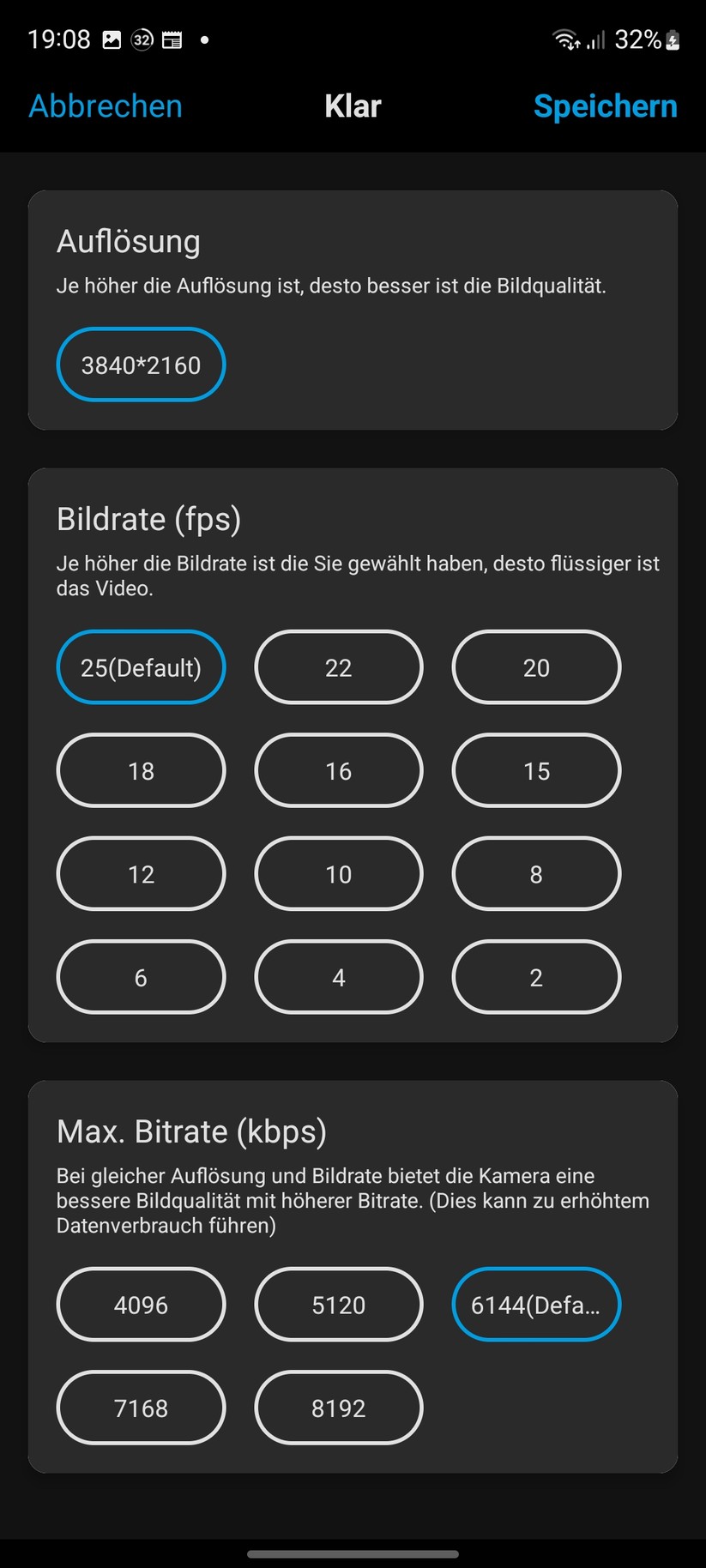The height and width of the screenshot is (1568, 706).
Task: Set frame rate to 22 fps
Action: pos(338,667)
